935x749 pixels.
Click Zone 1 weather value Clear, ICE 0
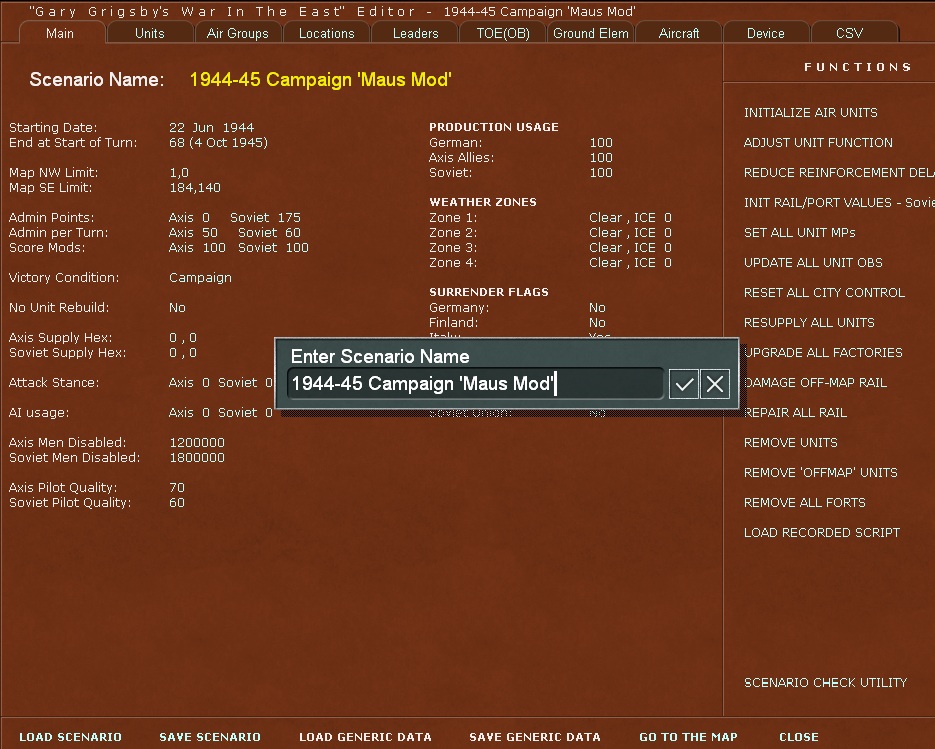point(630,218)
